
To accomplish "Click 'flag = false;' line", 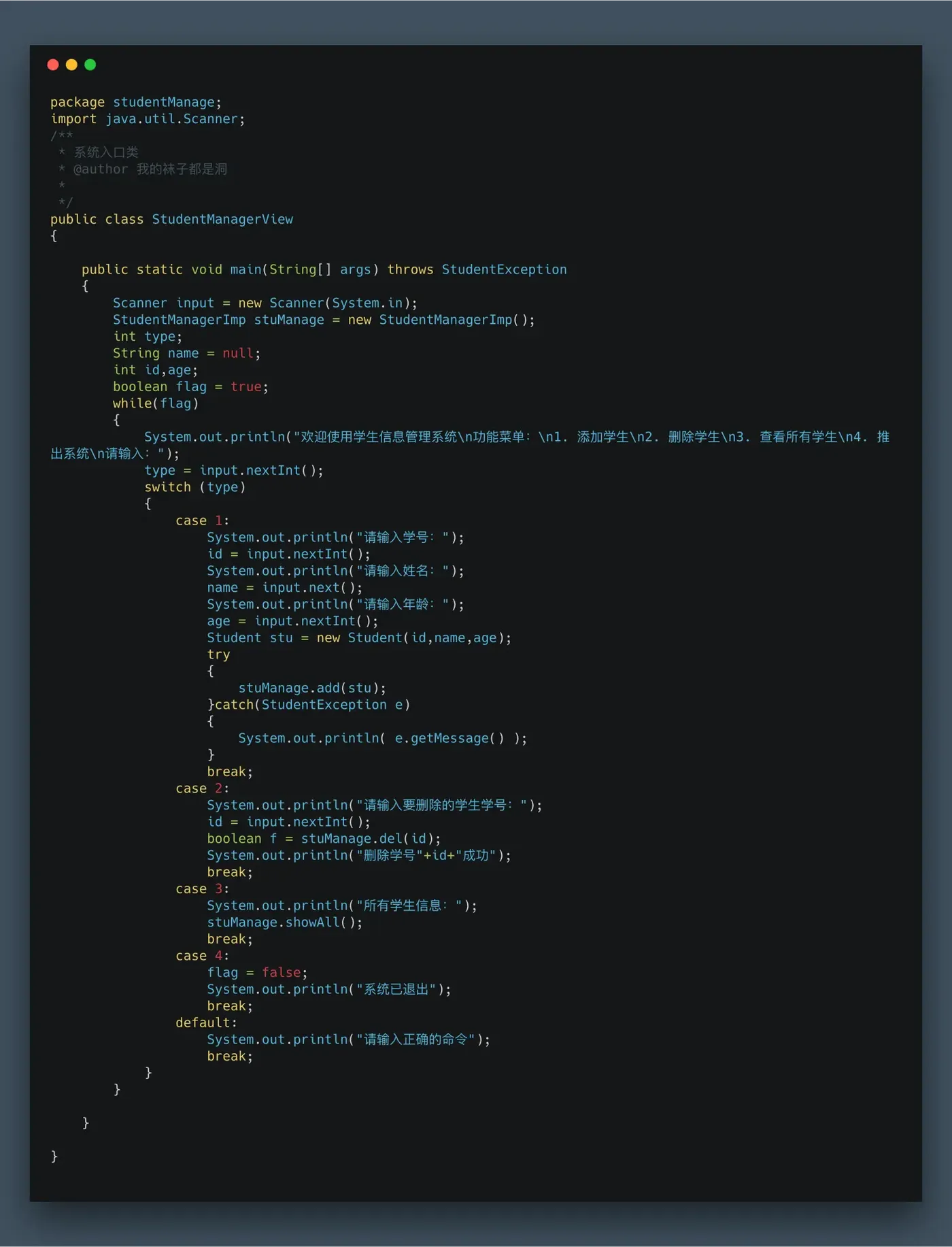I will coord(258,973).
